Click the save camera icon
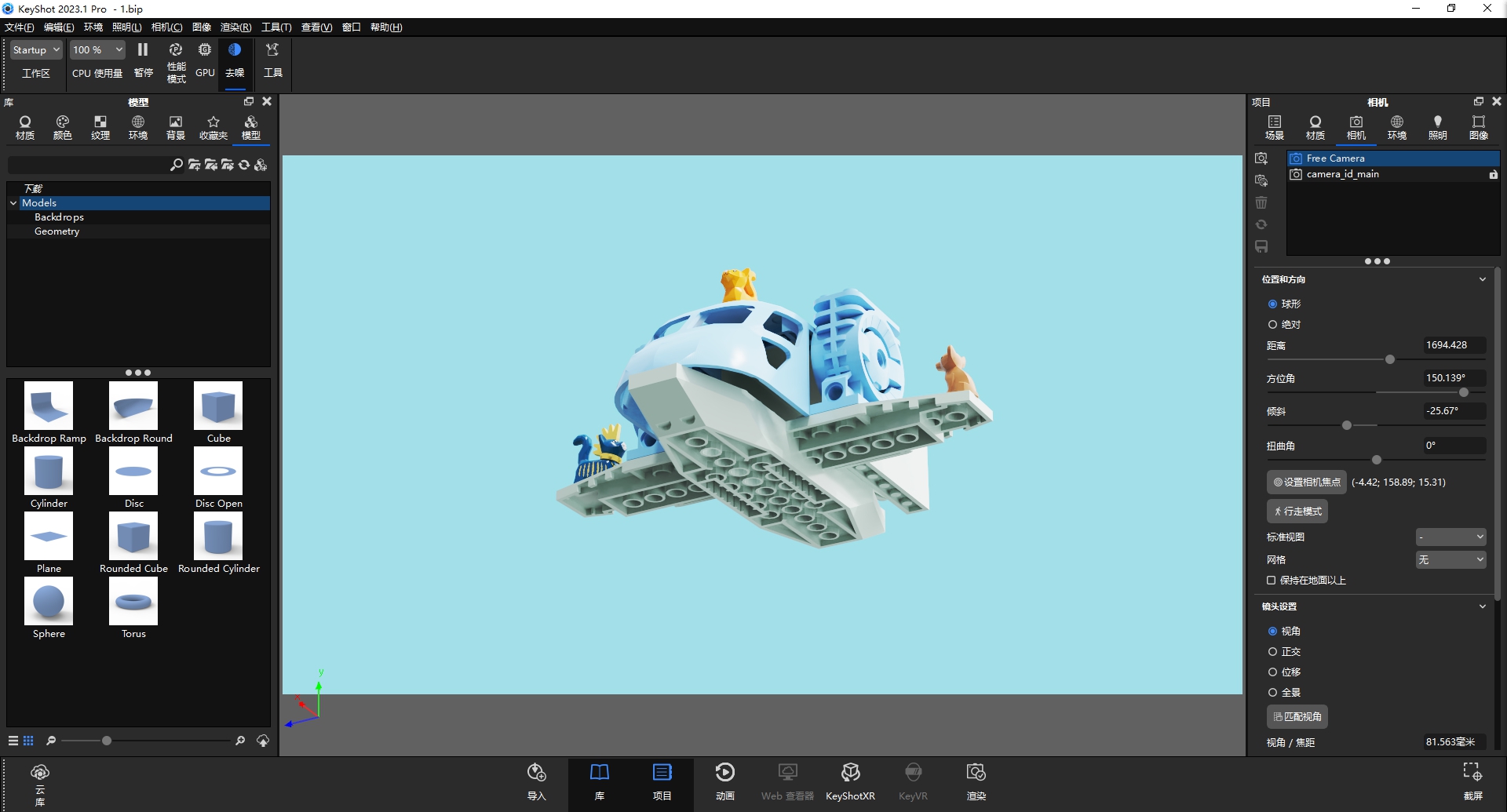Screen dimensions: 1507x812 tap(1262, 246)
